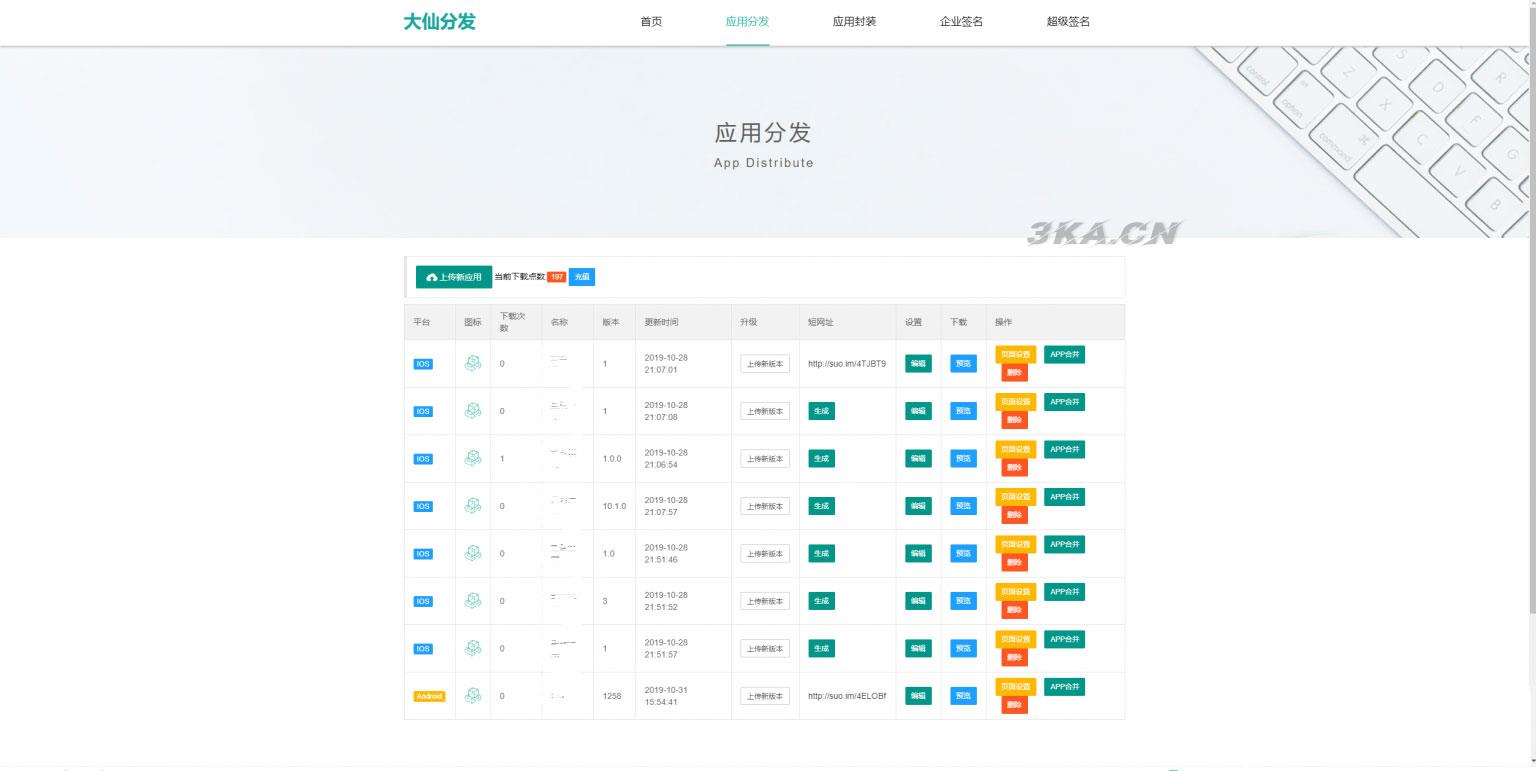The height and width of the screenshot is (771, 1536).
Task: Open the short link http://suo.im/4TJBT9
Action: [x=847, y=364]
